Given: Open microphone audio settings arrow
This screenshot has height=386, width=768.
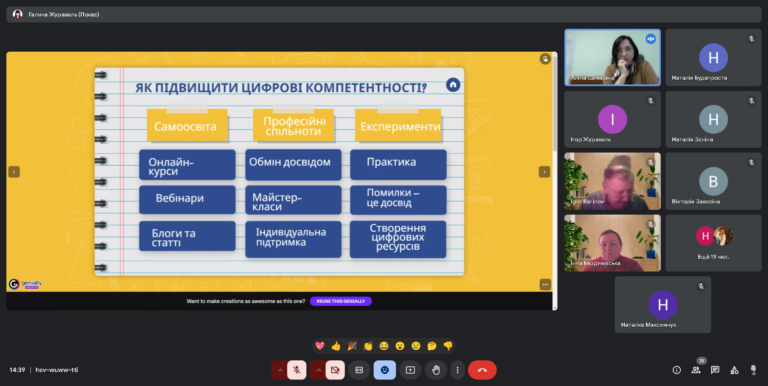Looking at the screenshot, I should [280, 370].
